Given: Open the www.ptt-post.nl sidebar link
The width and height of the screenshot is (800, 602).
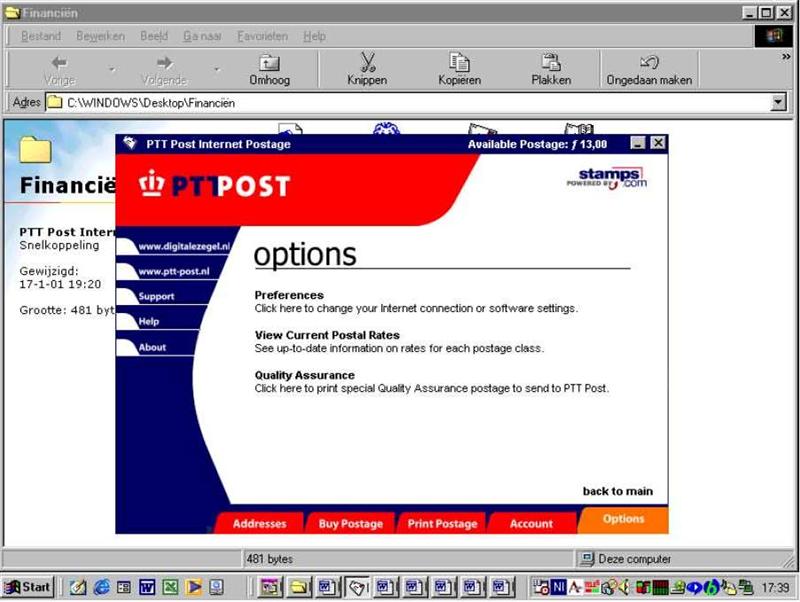Looking at the screenshot, I should 173,271.
